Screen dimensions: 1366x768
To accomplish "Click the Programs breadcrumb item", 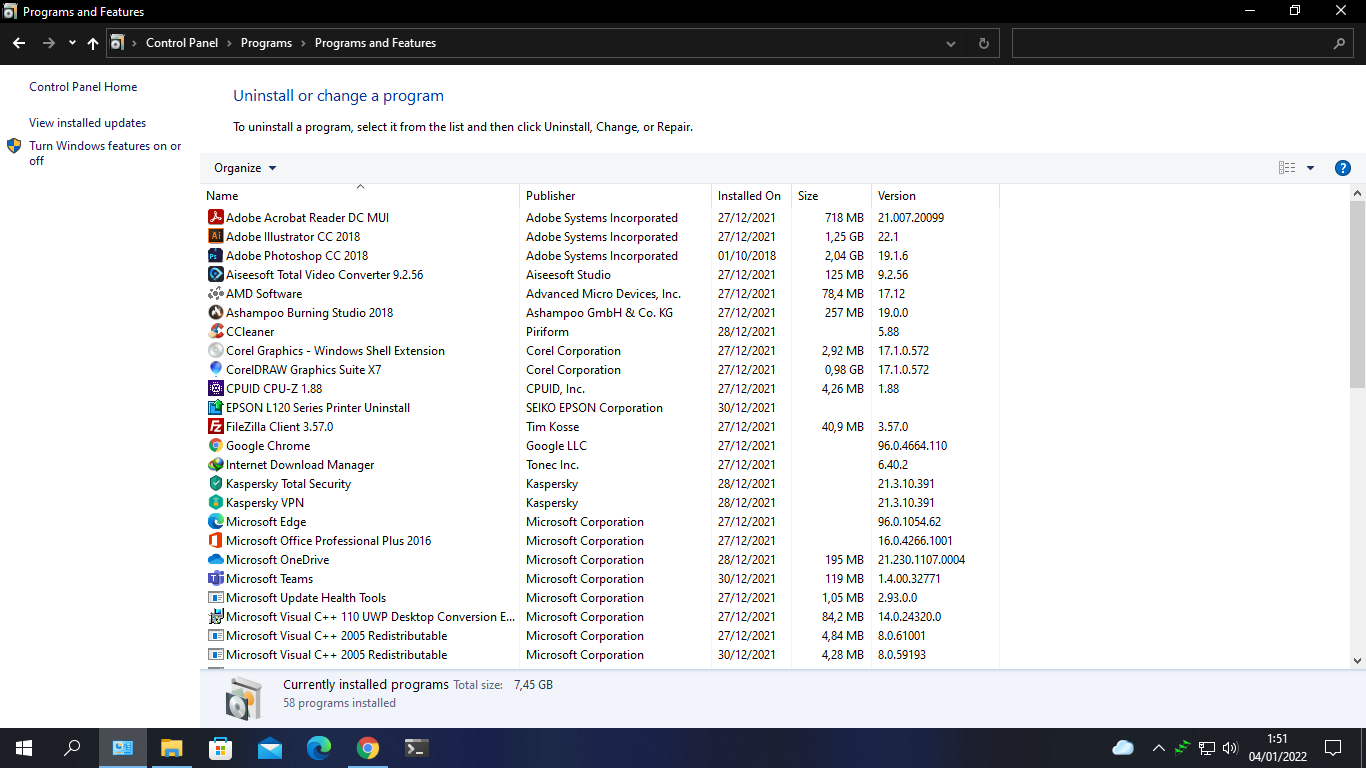I will (x=266, y=43).
